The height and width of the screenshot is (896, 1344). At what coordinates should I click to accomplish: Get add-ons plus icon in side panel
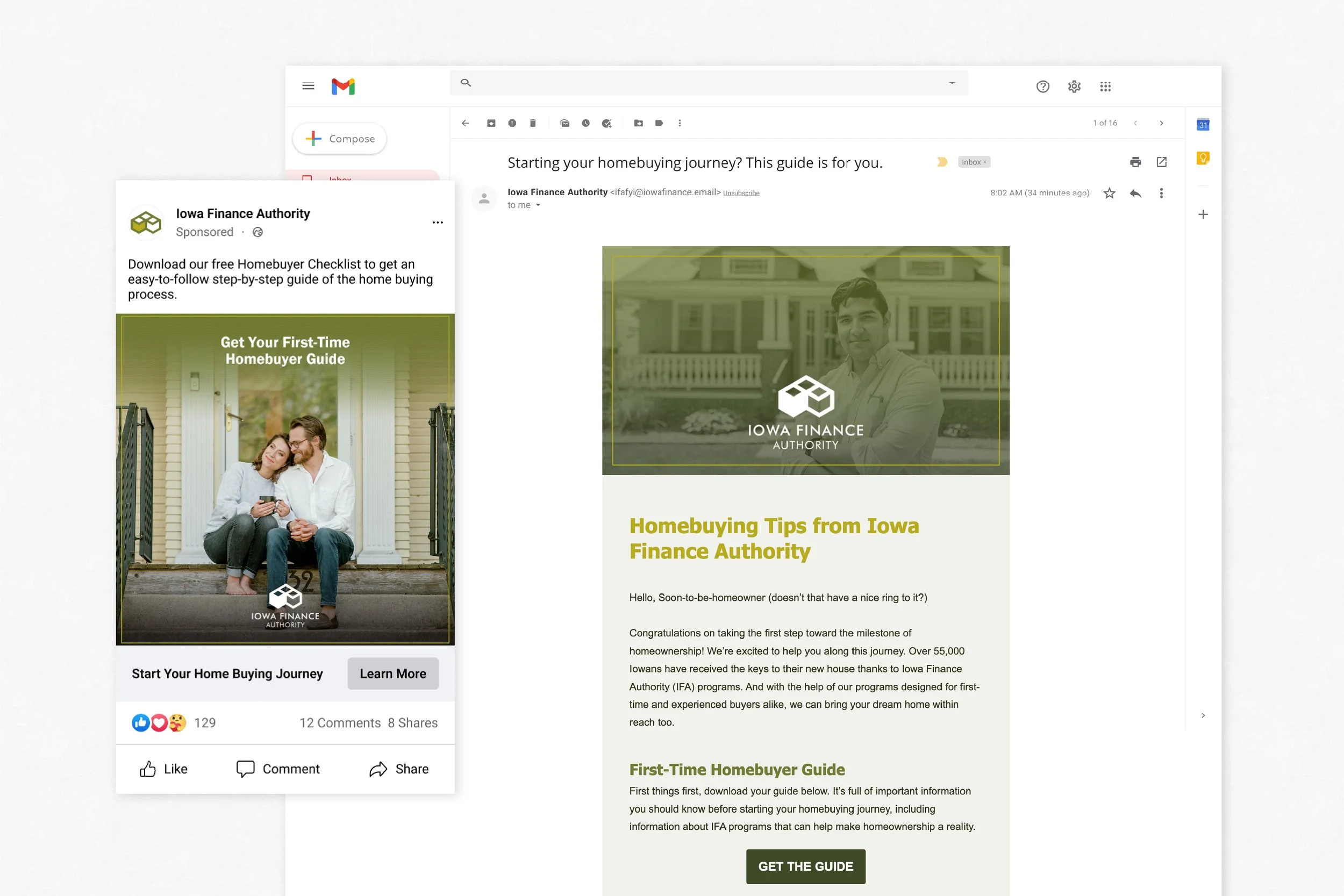[x=1203, y=214]
